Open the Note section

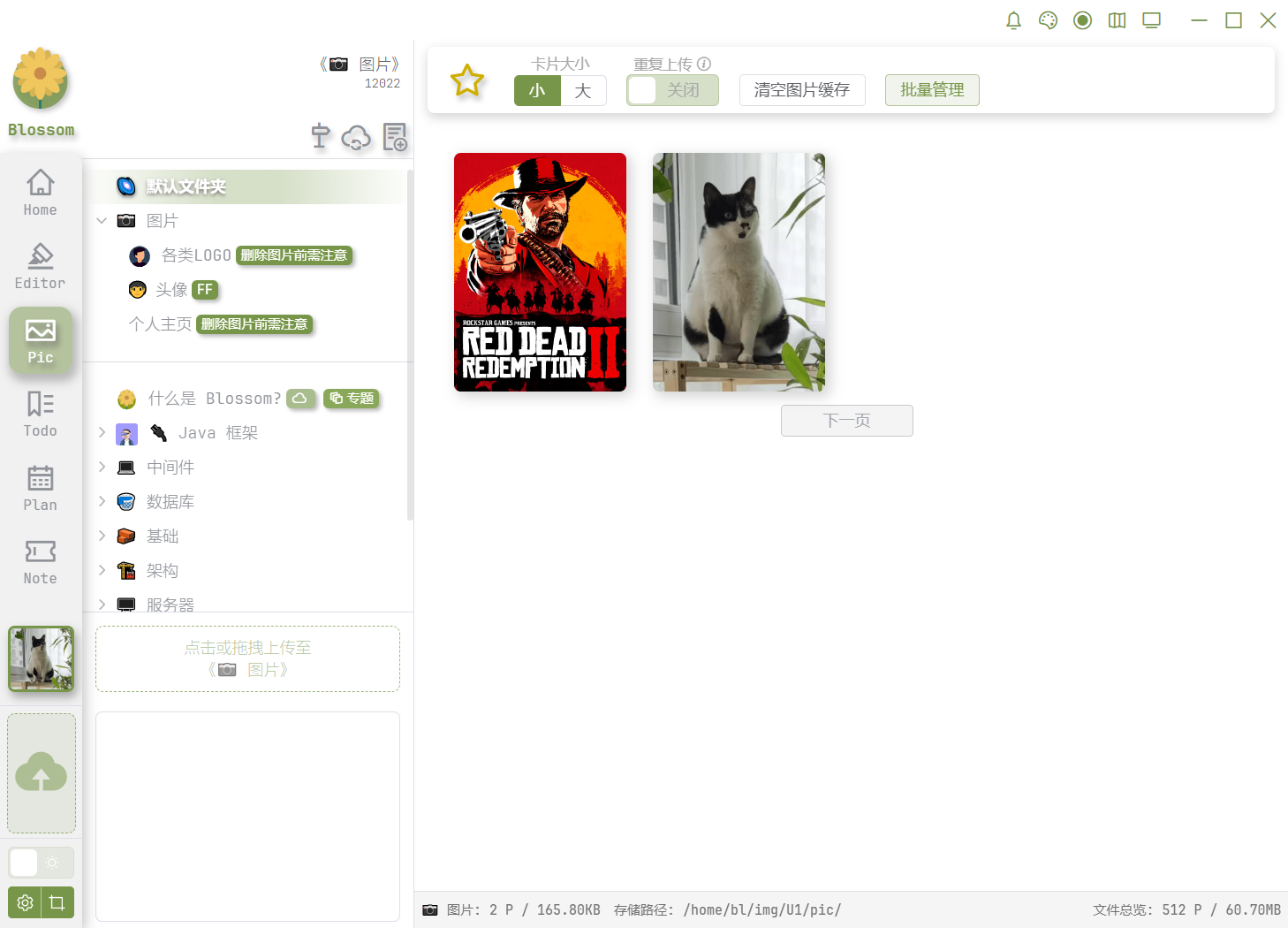coord(41,561)
